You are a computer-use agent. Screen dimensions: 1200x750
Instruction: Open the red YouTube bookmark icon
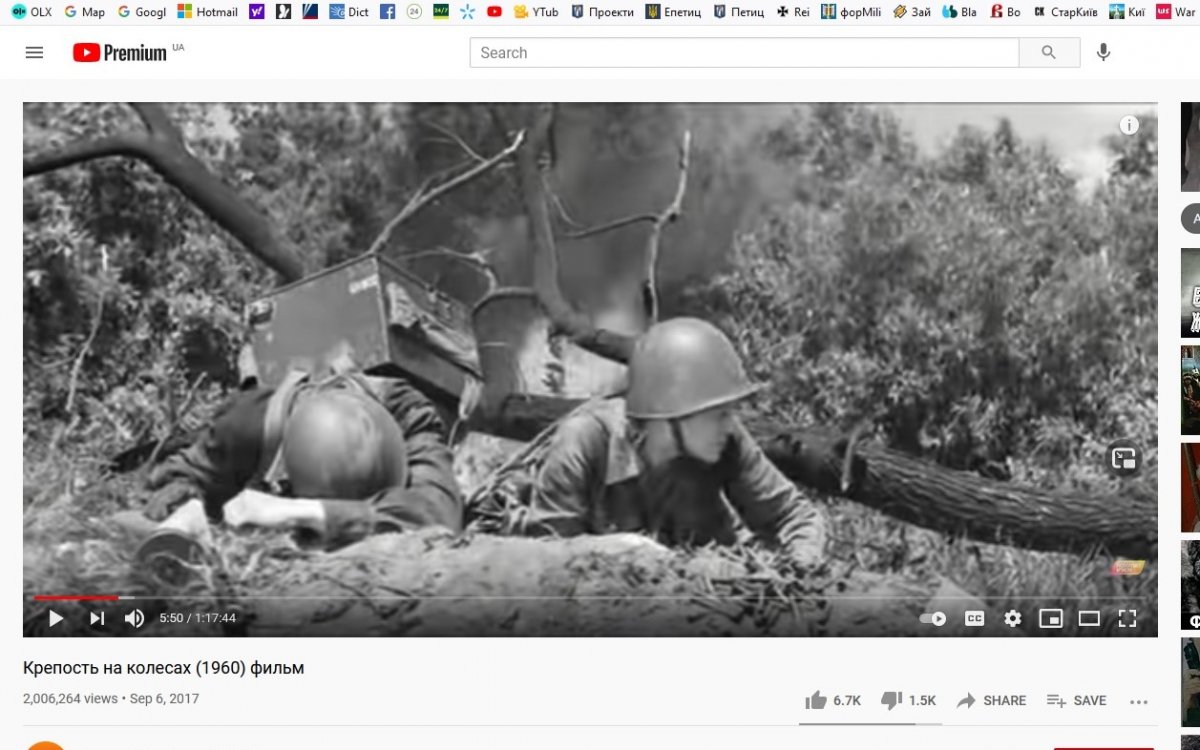point(494,12)
